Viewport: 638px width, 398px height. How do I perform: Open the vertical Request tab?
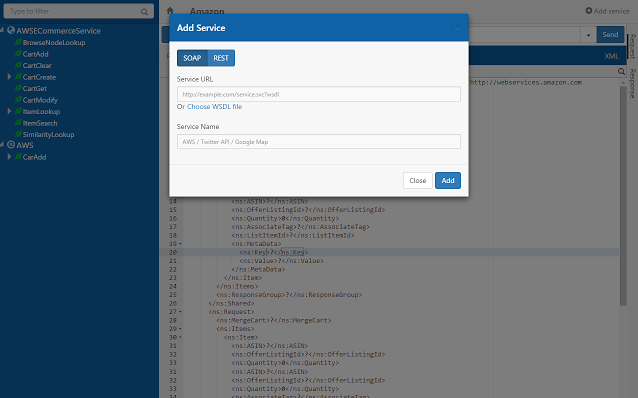coord(633,46)
